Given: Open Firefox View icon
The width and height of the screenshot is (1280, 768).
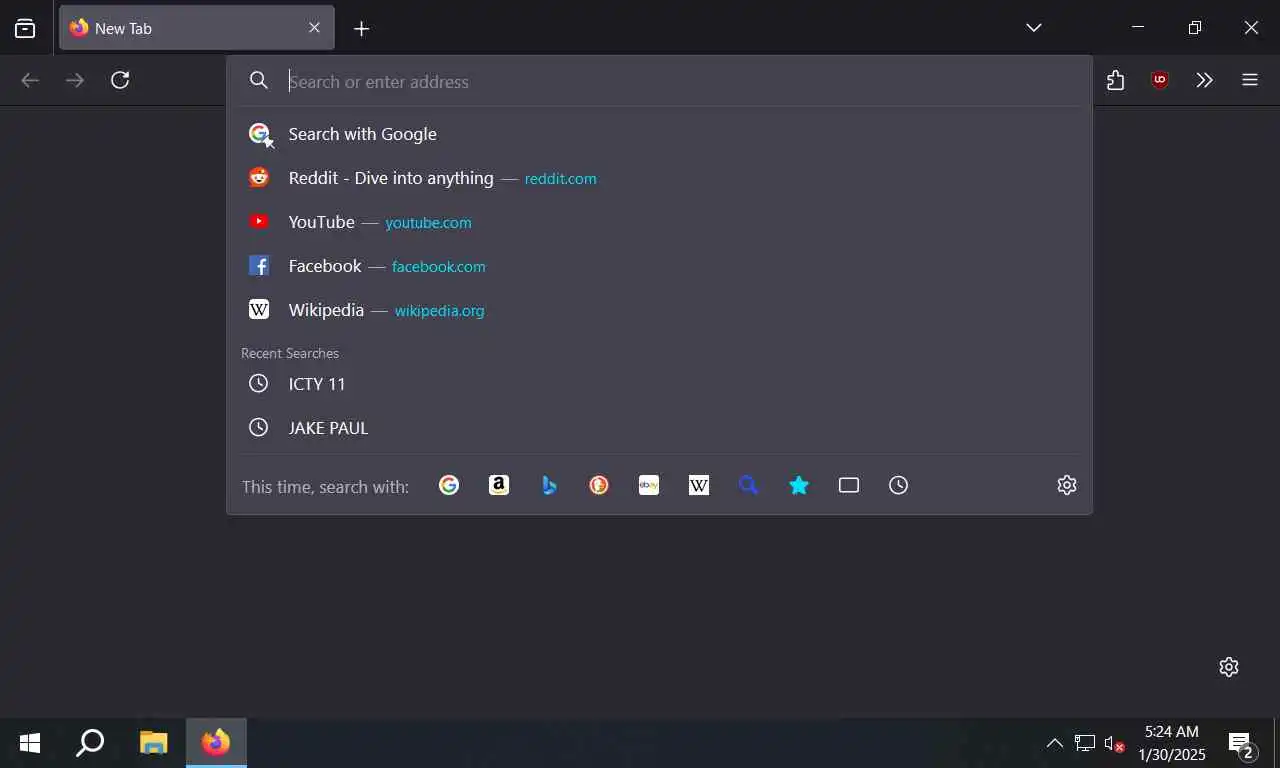Looking at the screenshot, I should point(25,28).
